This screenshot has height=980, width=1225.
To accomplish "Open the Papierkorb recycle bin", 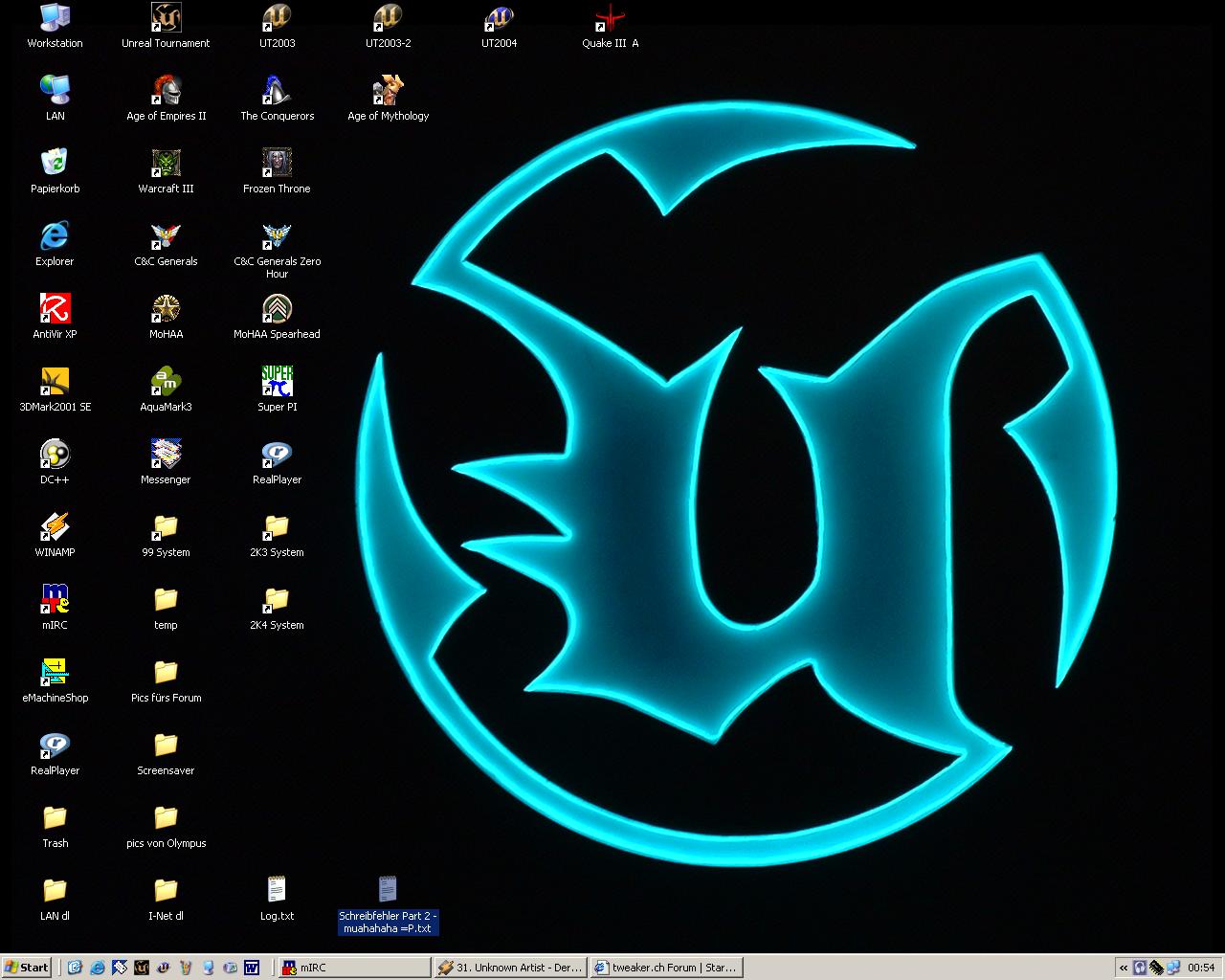I will coord(55,164).
